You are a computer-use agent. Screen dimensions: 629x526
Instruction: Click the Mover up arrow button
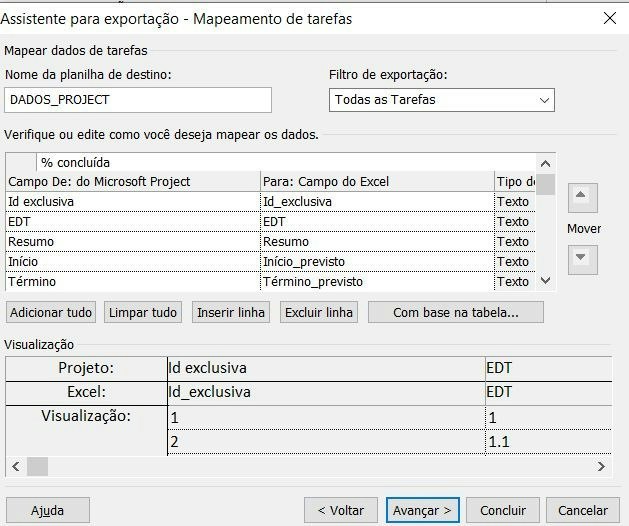click(x=582, y=198)
